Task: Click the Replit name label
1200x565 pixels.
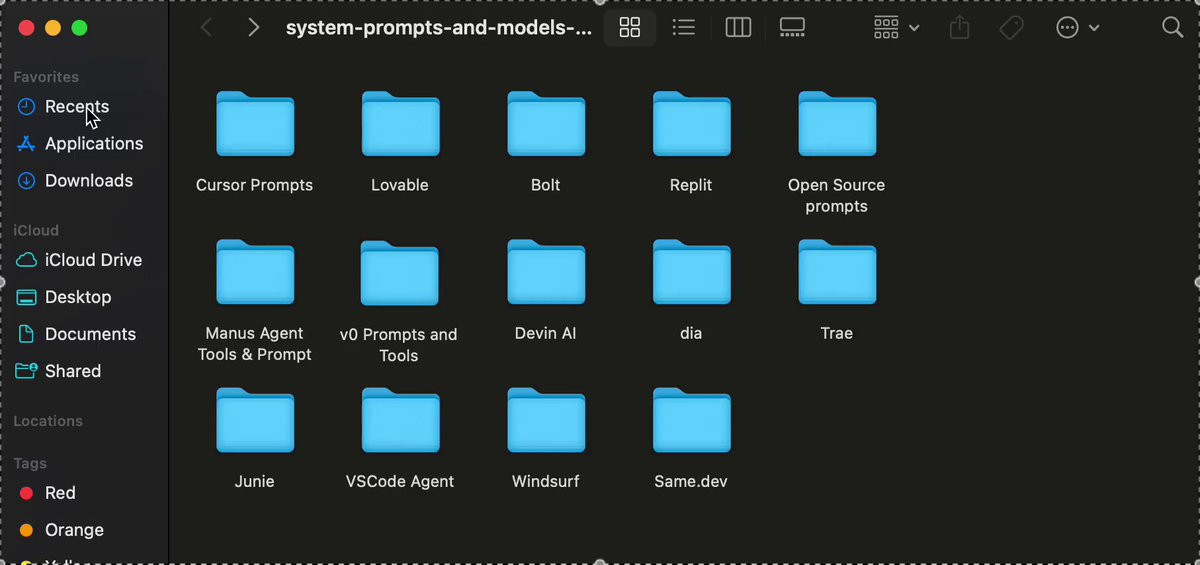Action: pos(691,185)
